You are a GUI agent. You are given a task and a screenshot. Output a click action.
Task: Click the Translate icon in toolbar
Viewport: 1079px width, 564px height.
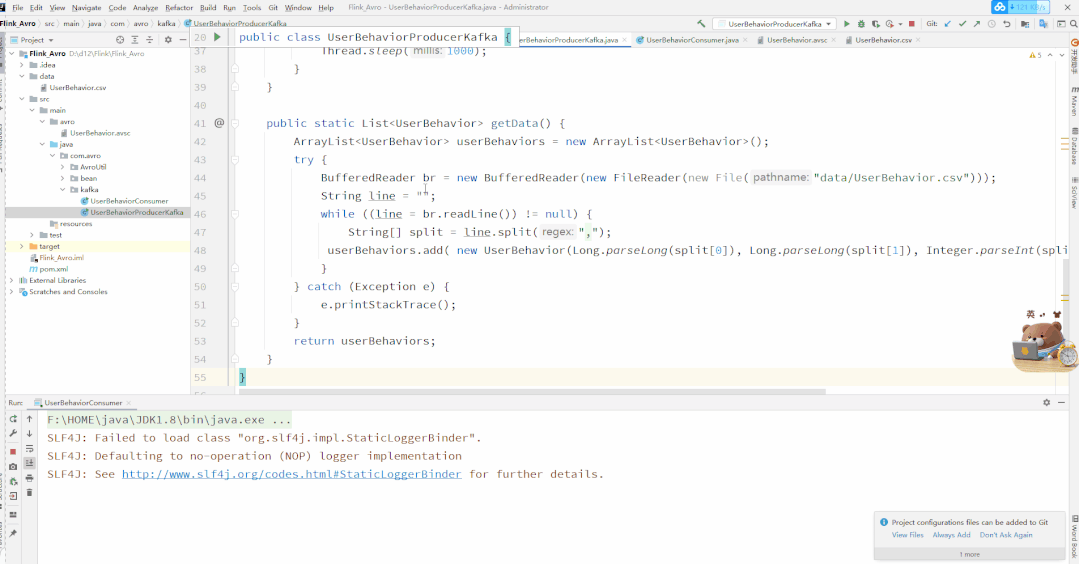(1043, 23)
